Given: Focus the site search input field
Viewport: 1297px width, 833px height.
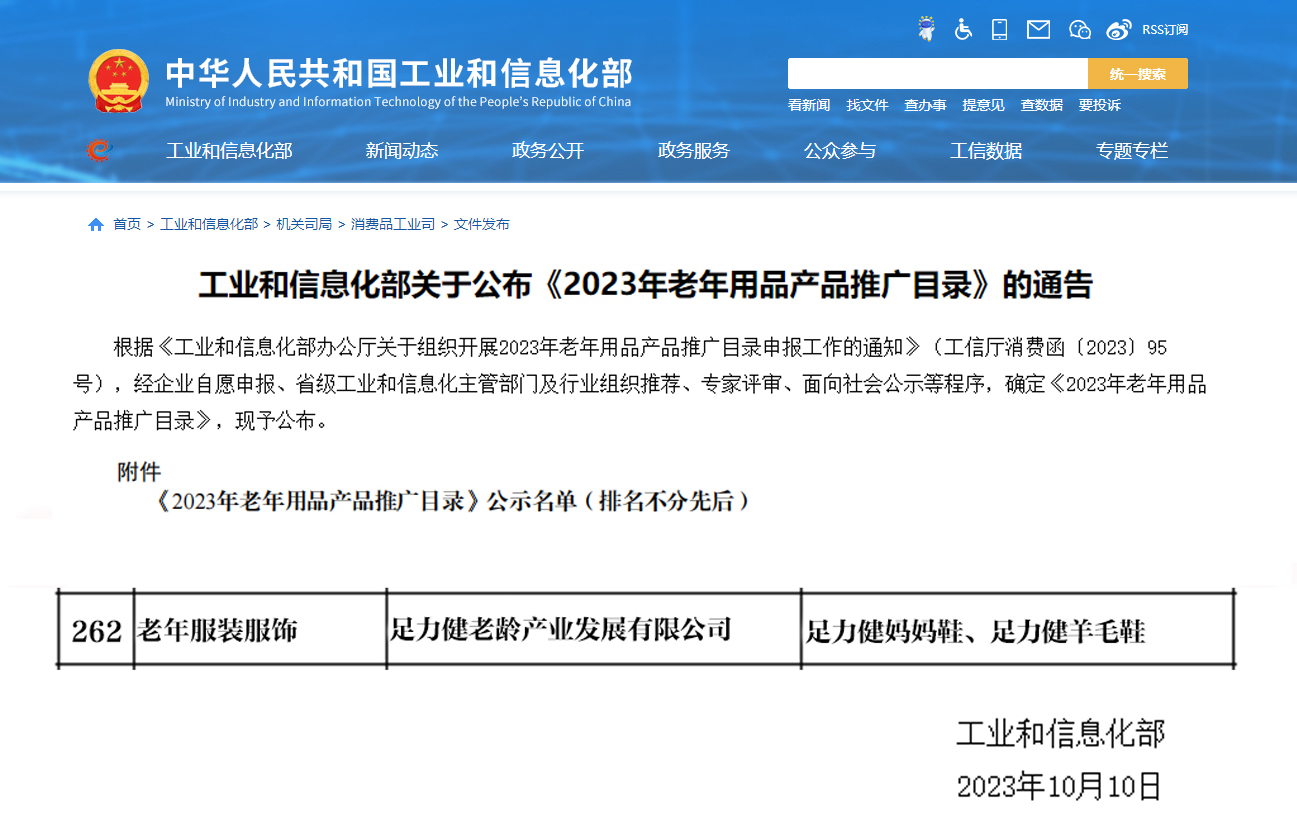Looking at the screenshot, I should pyautogui.click(x=938, y=74).
